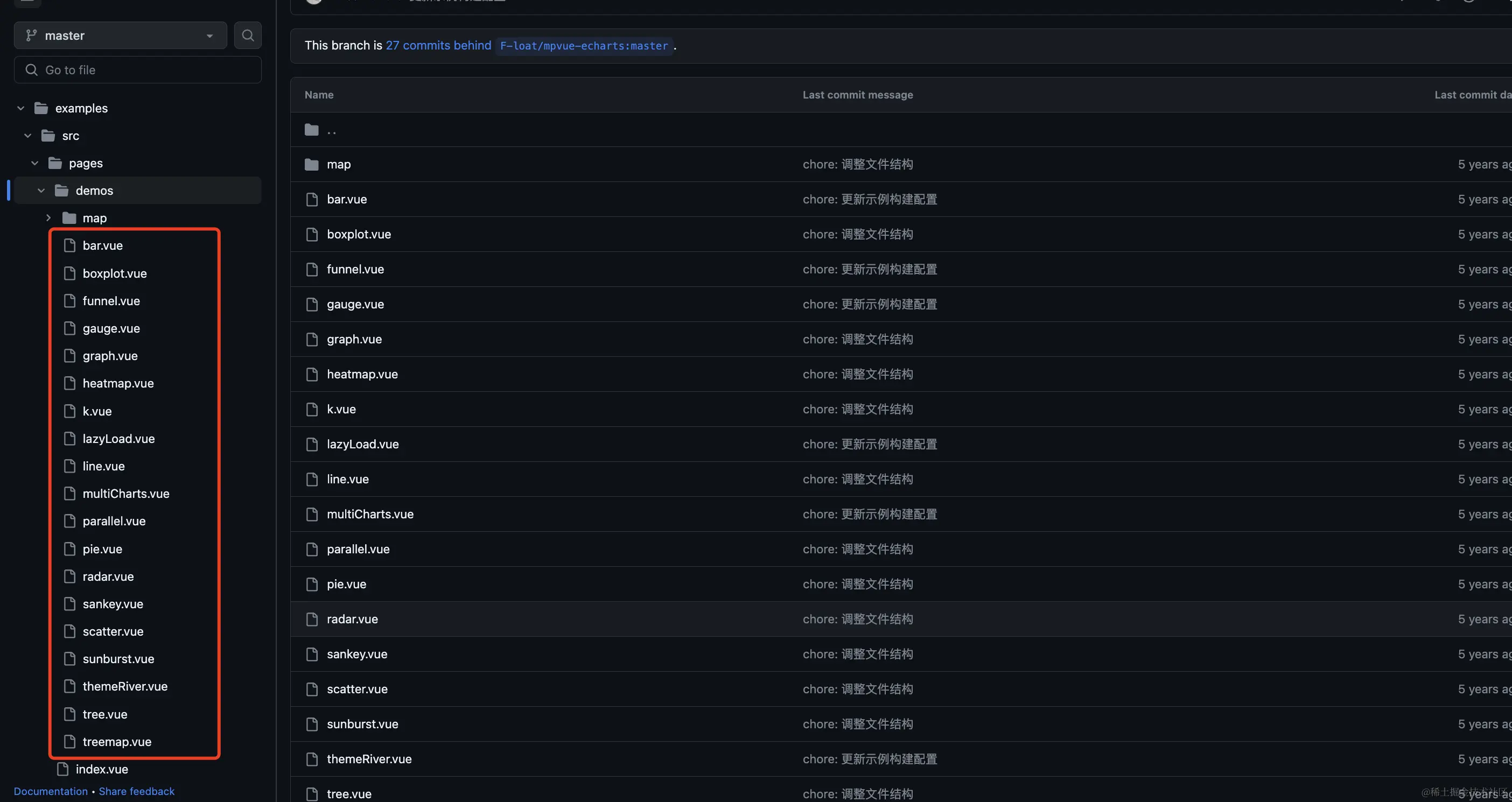Click the Share feedback link
The width and height of the screenshot is (1512, 802).
[x=136, y=791]
